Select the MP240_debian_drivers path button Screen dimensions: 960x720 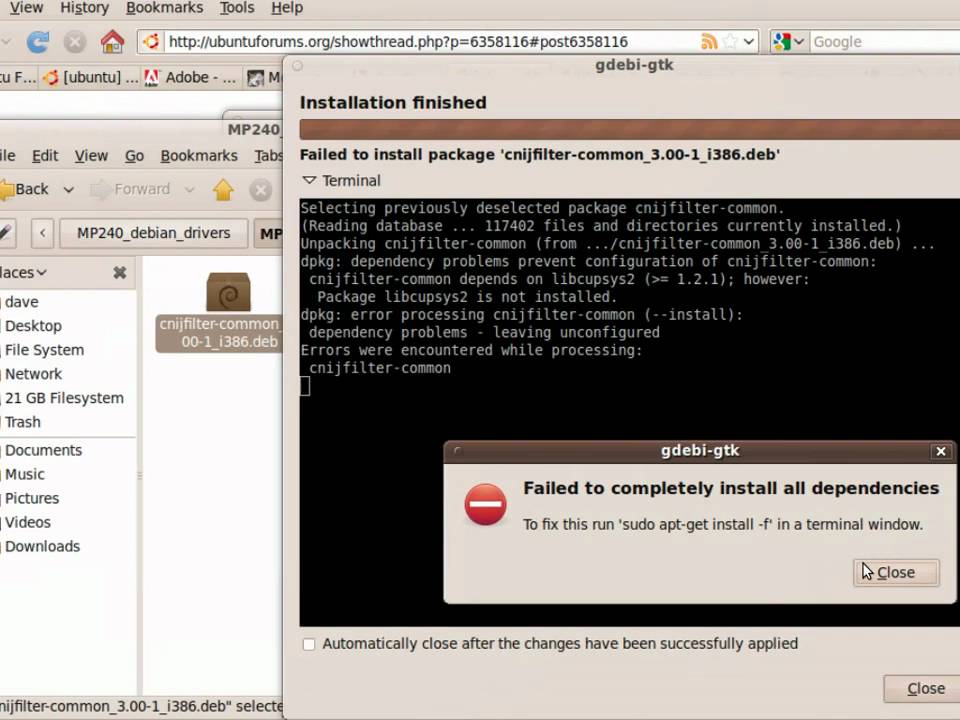pos(154,233)
